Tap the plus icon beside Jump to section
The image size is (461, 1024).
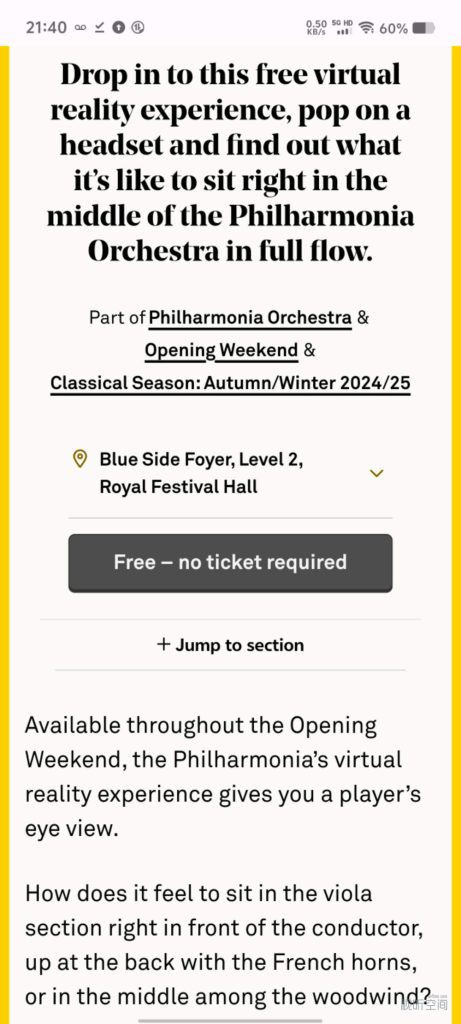click(x=163, y=645)
